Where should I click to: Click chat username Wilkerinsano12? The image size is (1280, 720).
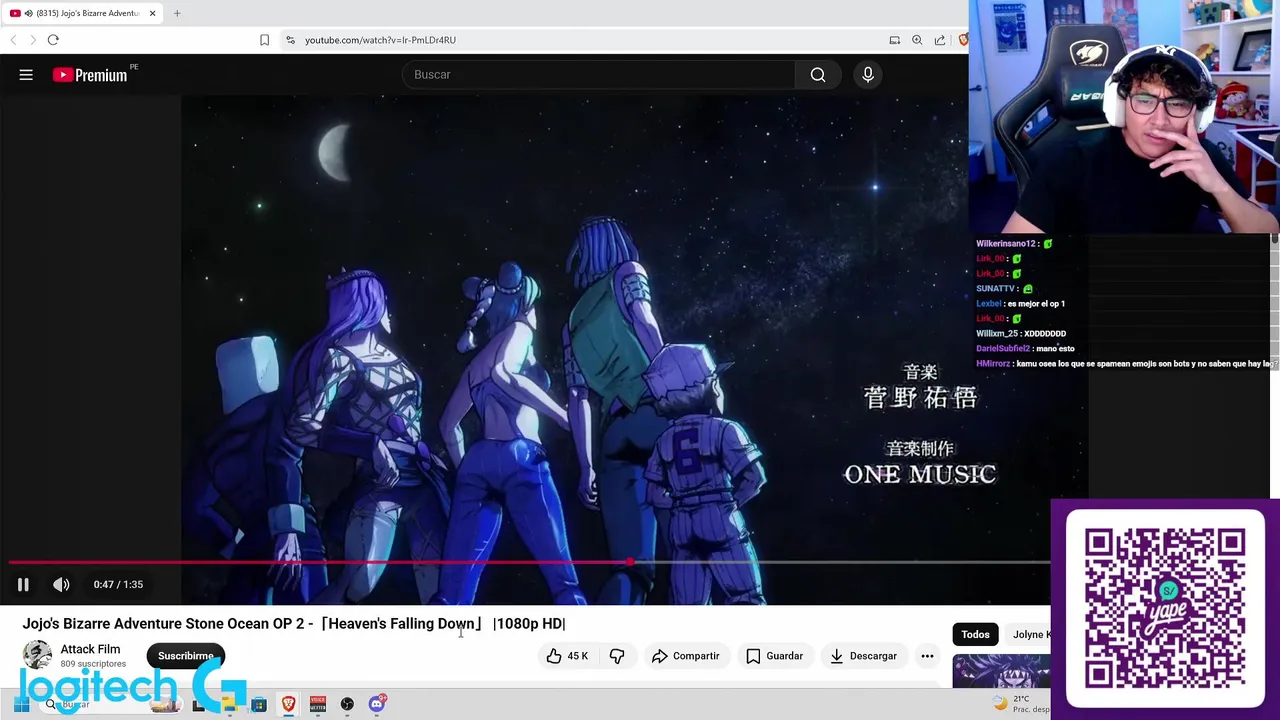[1006, 244]
